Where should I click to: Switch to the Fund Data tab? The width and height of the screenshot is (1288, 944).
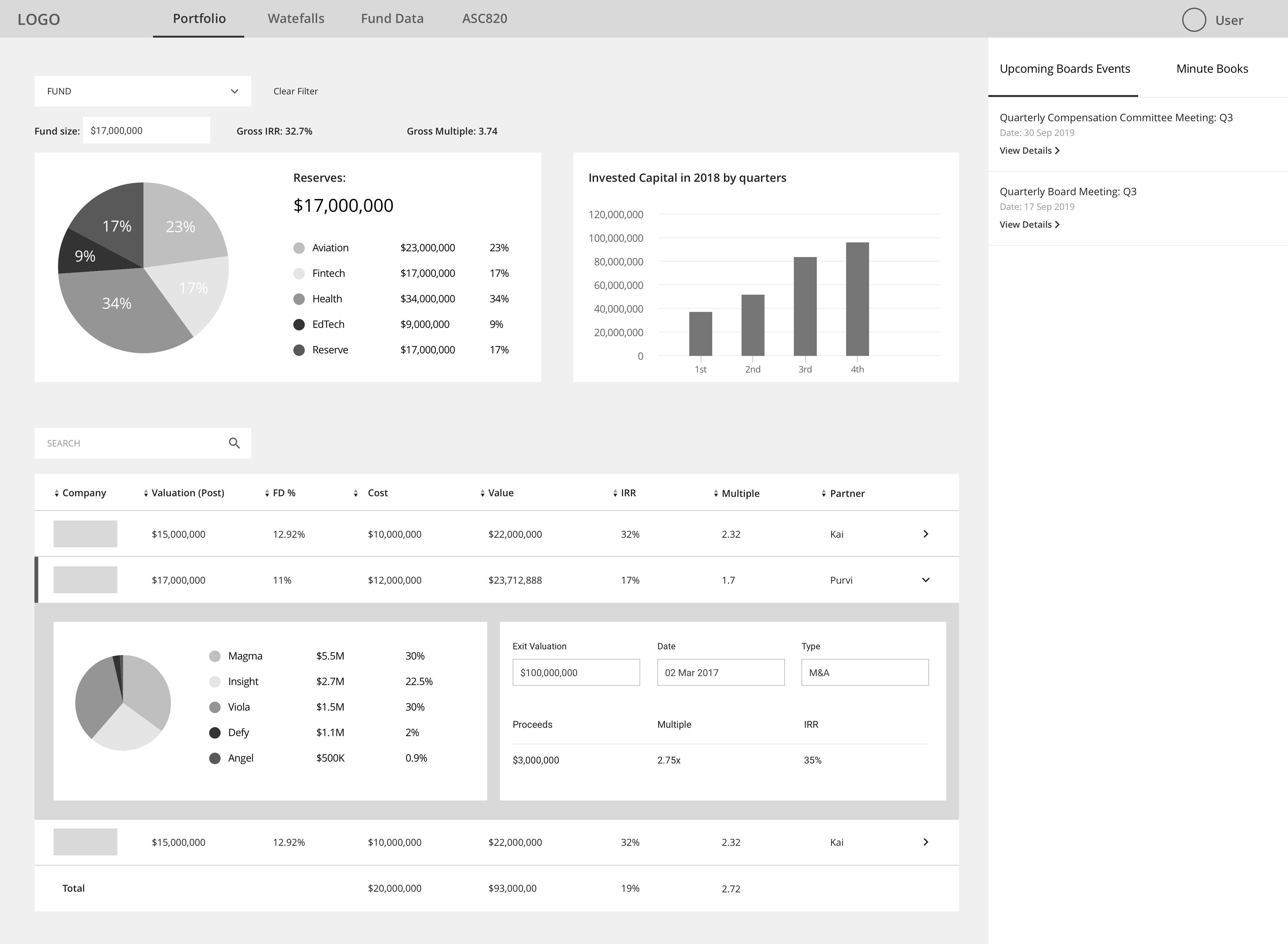pyautogui.click(x=392, y=19)
